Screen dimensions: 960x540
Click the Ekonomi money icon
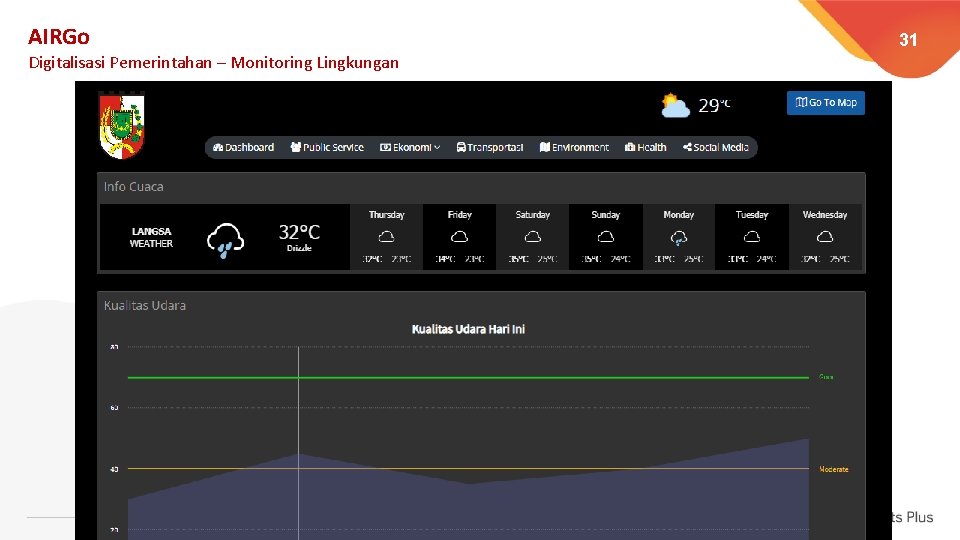click(x=385, y=148)
